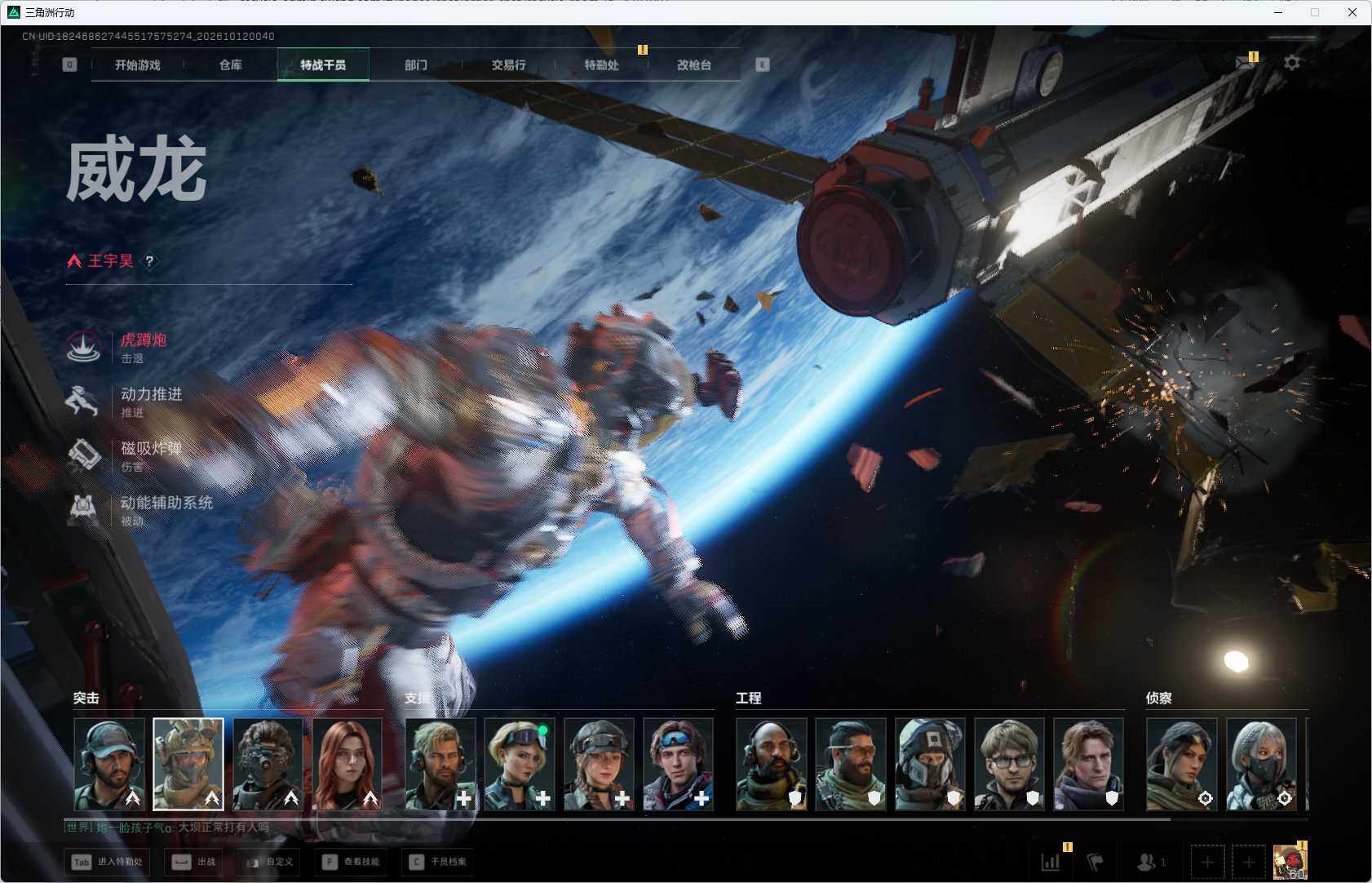Select the 支援 operator with blue goggles
This screenshot has height=883, width=1372.
[679, 764]
